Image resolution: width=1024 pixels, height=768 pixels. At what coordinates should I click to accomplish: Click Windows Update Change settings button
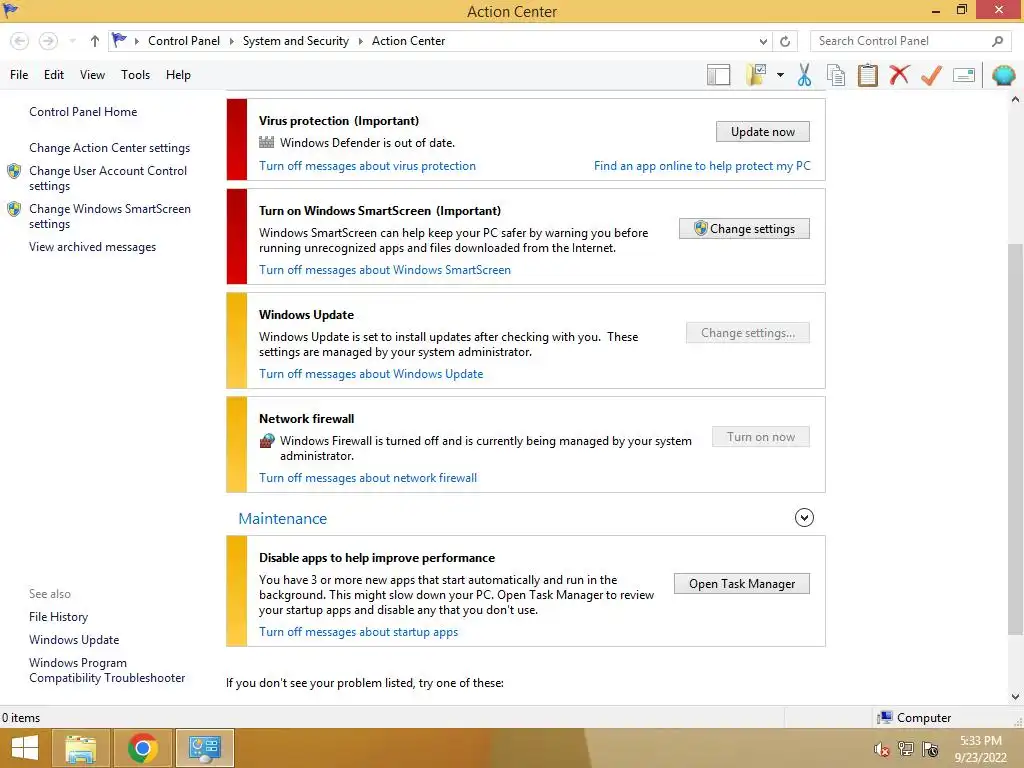748,333
